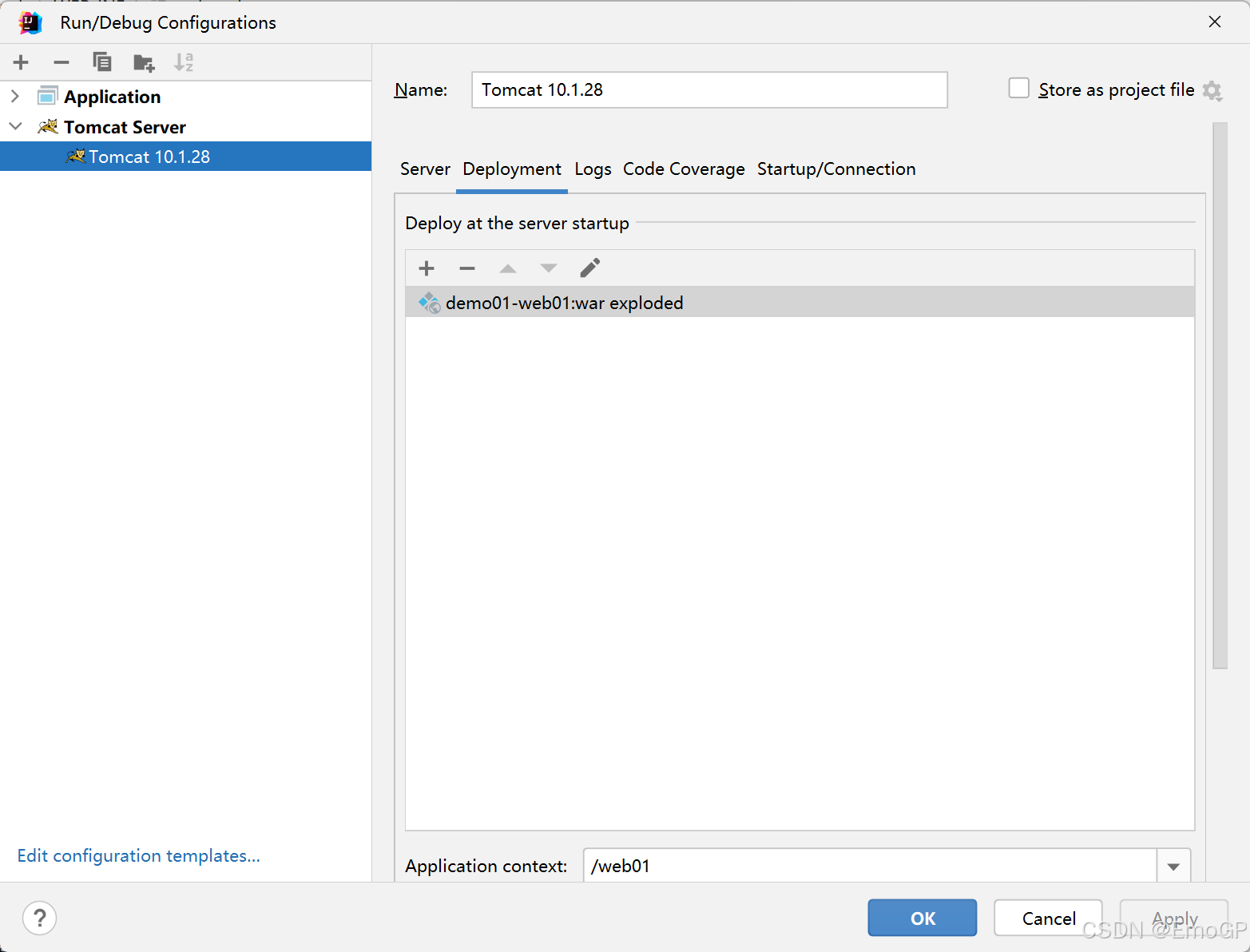Remove the selected deployment artifact
Screen dimensions: 1250x952
point(467,268)
